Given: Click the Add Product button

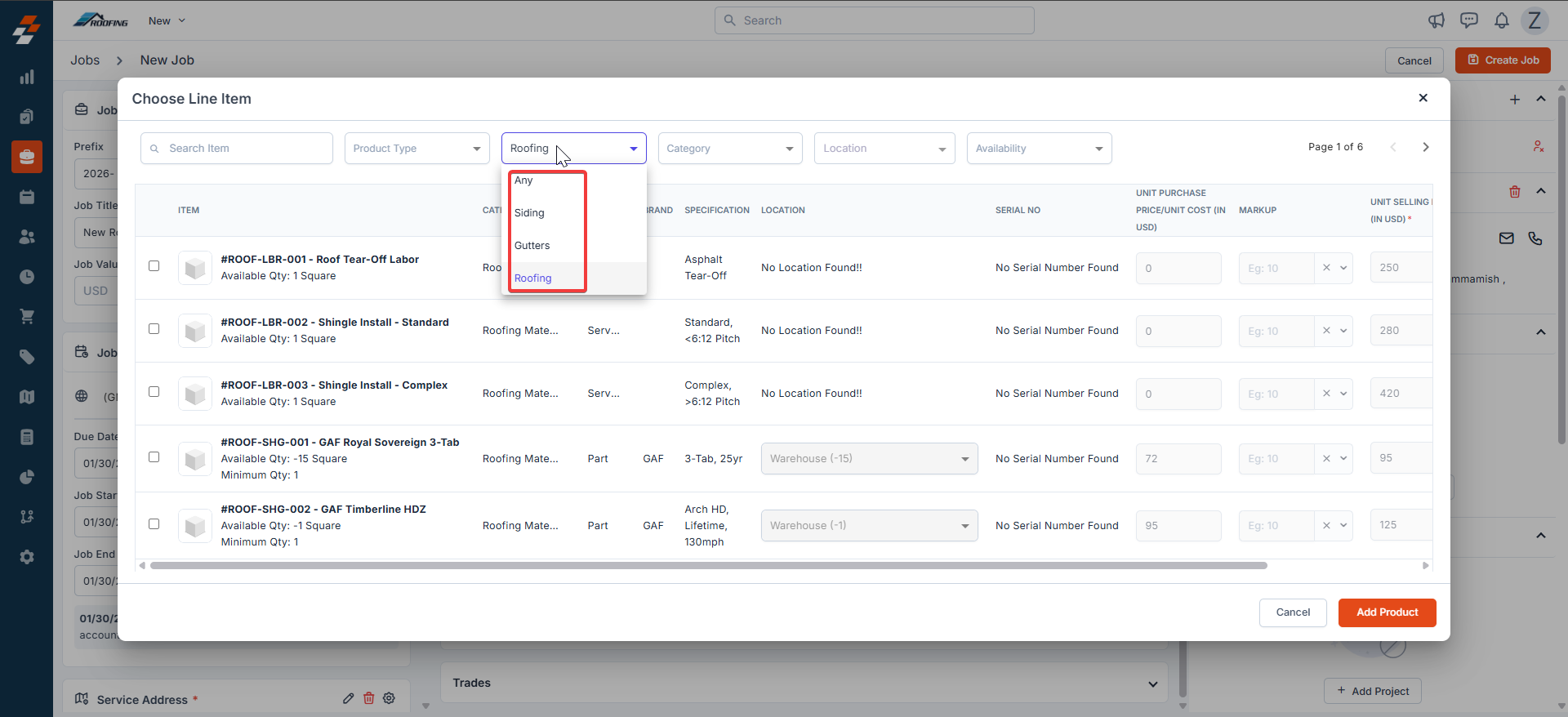Looking at the screenshot, I should coord(1387,612).
